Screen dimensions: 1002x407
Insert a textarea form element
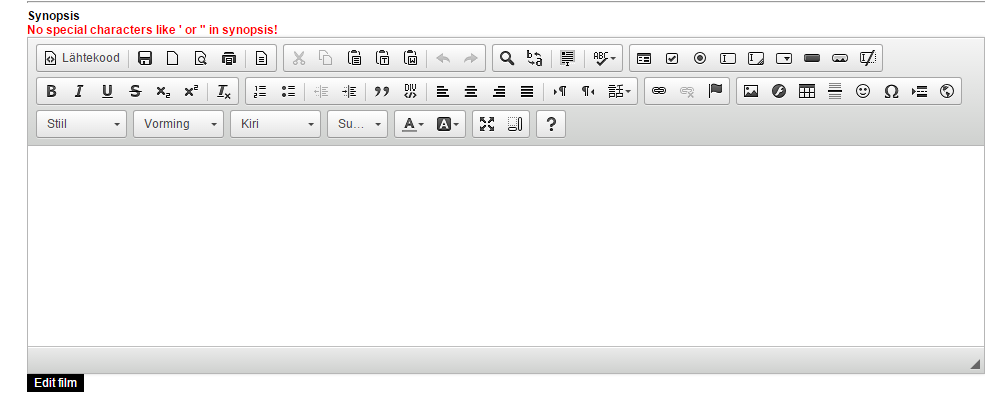(x=756, y=58)
